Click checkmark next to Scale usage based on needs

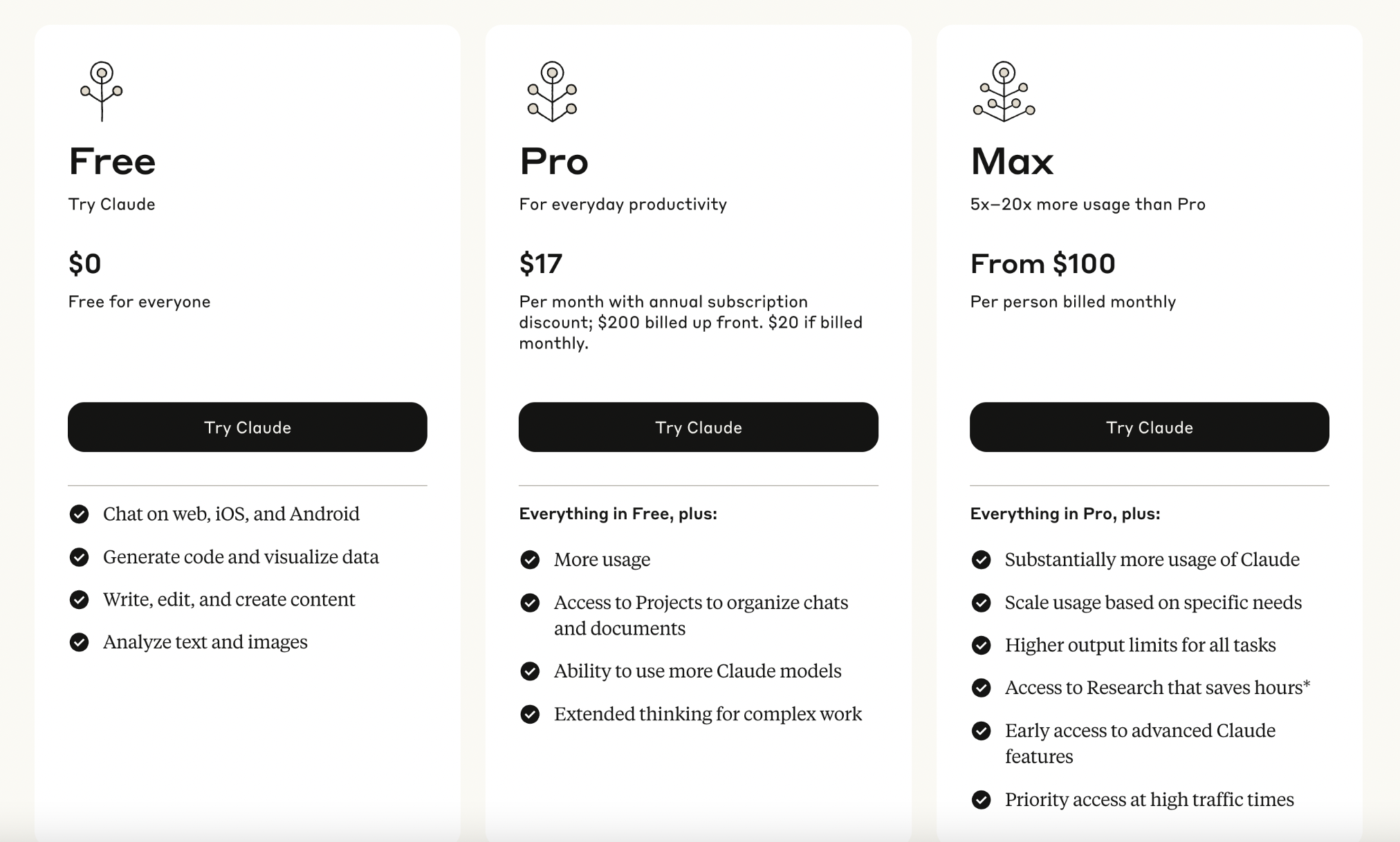pyautogui.click(x=981, y=602)
